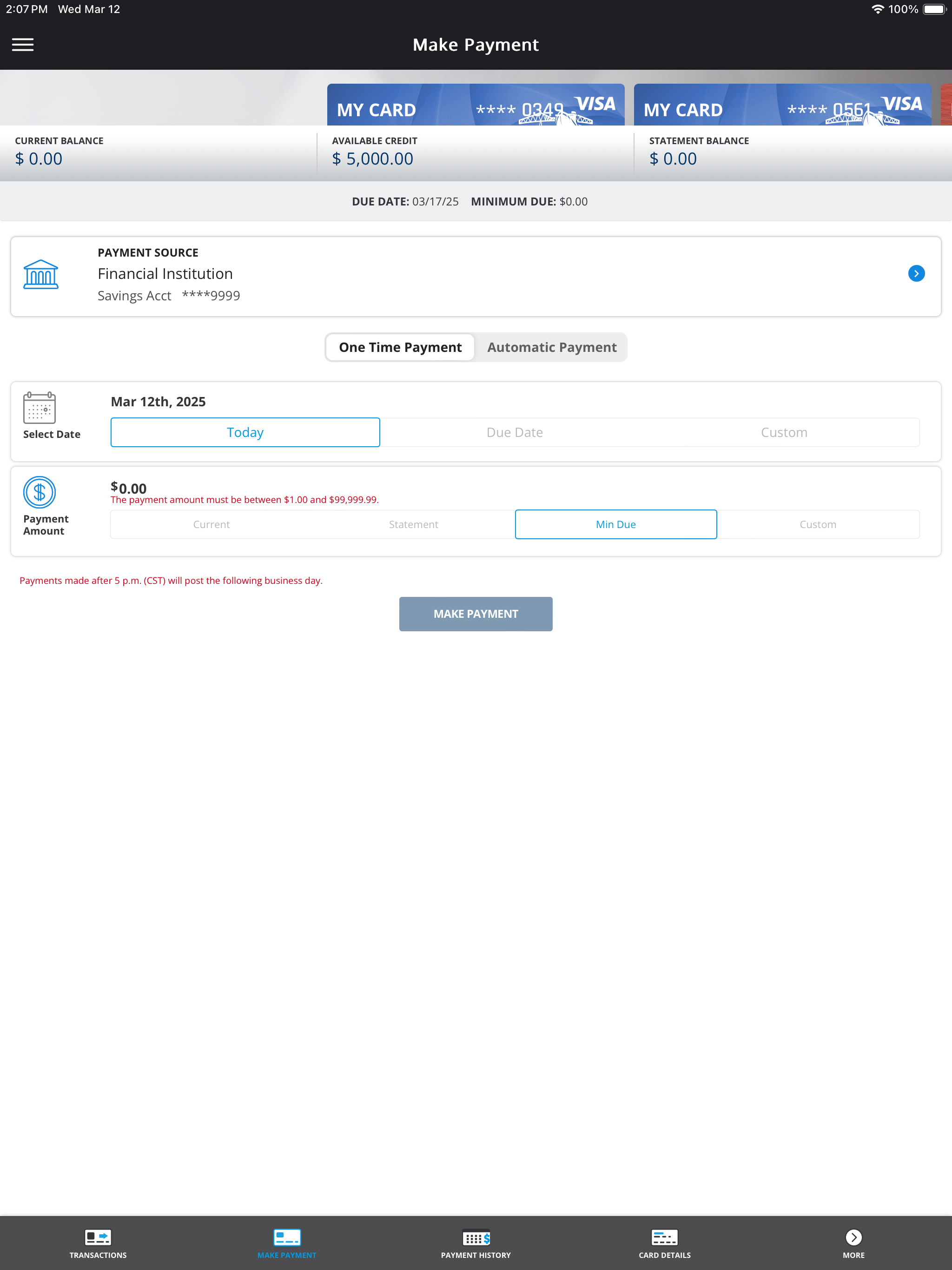Select Statement balance payment amount

[413, 524]
